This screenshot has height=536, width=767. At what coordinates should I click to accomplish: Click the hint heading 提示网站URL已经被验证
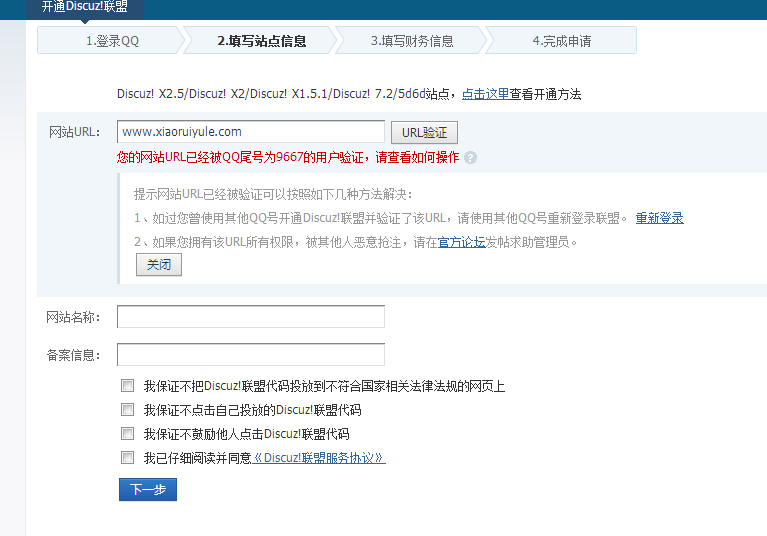(x=273, y=194)
